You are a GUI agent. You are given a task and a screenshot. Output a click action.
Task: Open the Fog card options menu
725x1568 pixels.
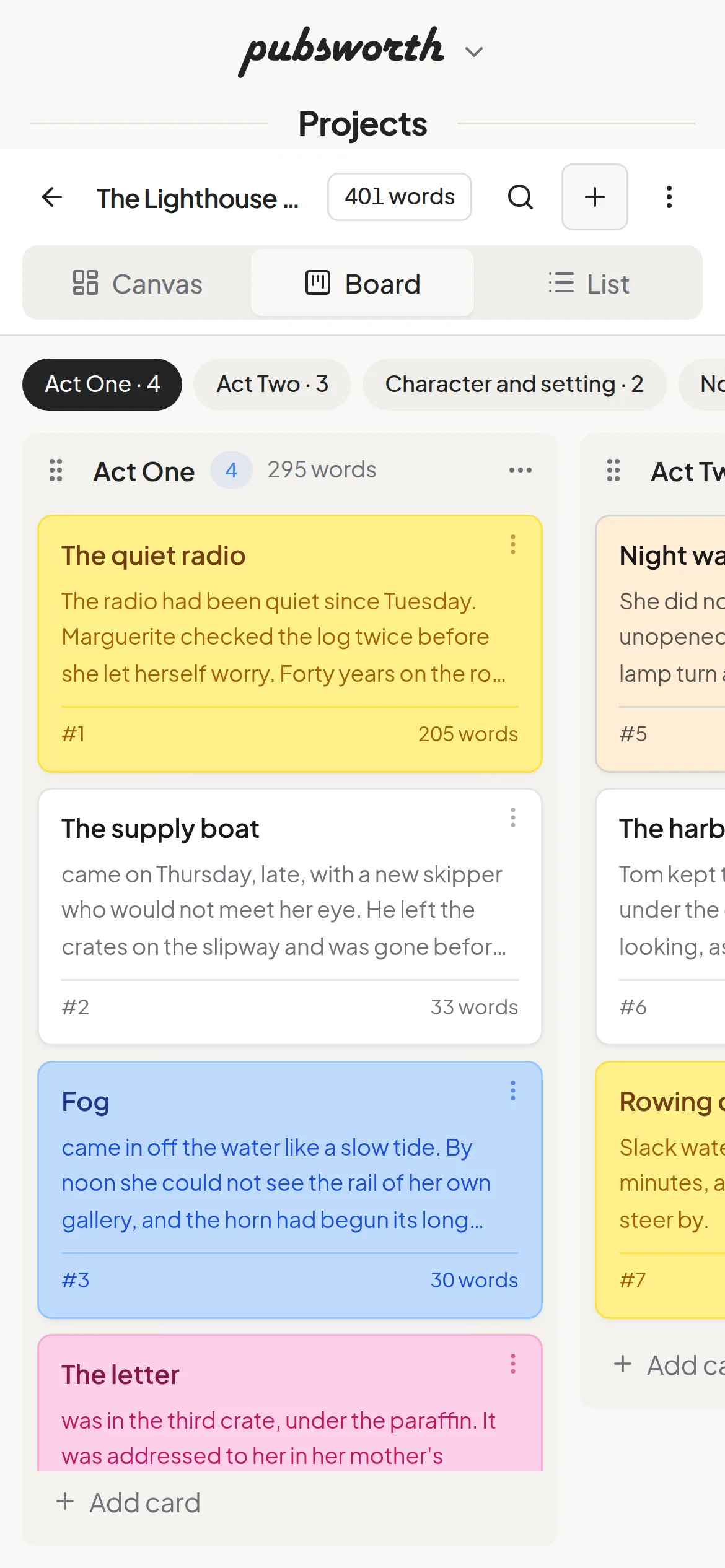(x=513, y=1091)
